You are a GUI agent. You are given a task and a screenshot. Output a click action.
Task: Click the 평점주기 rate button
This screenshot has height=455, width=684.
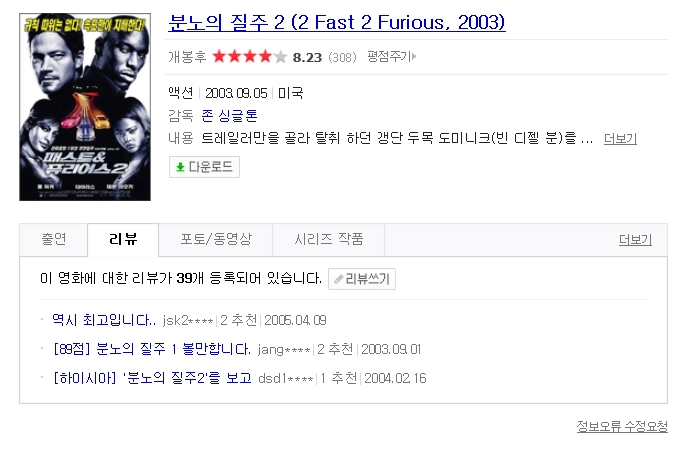click(390, 57)
